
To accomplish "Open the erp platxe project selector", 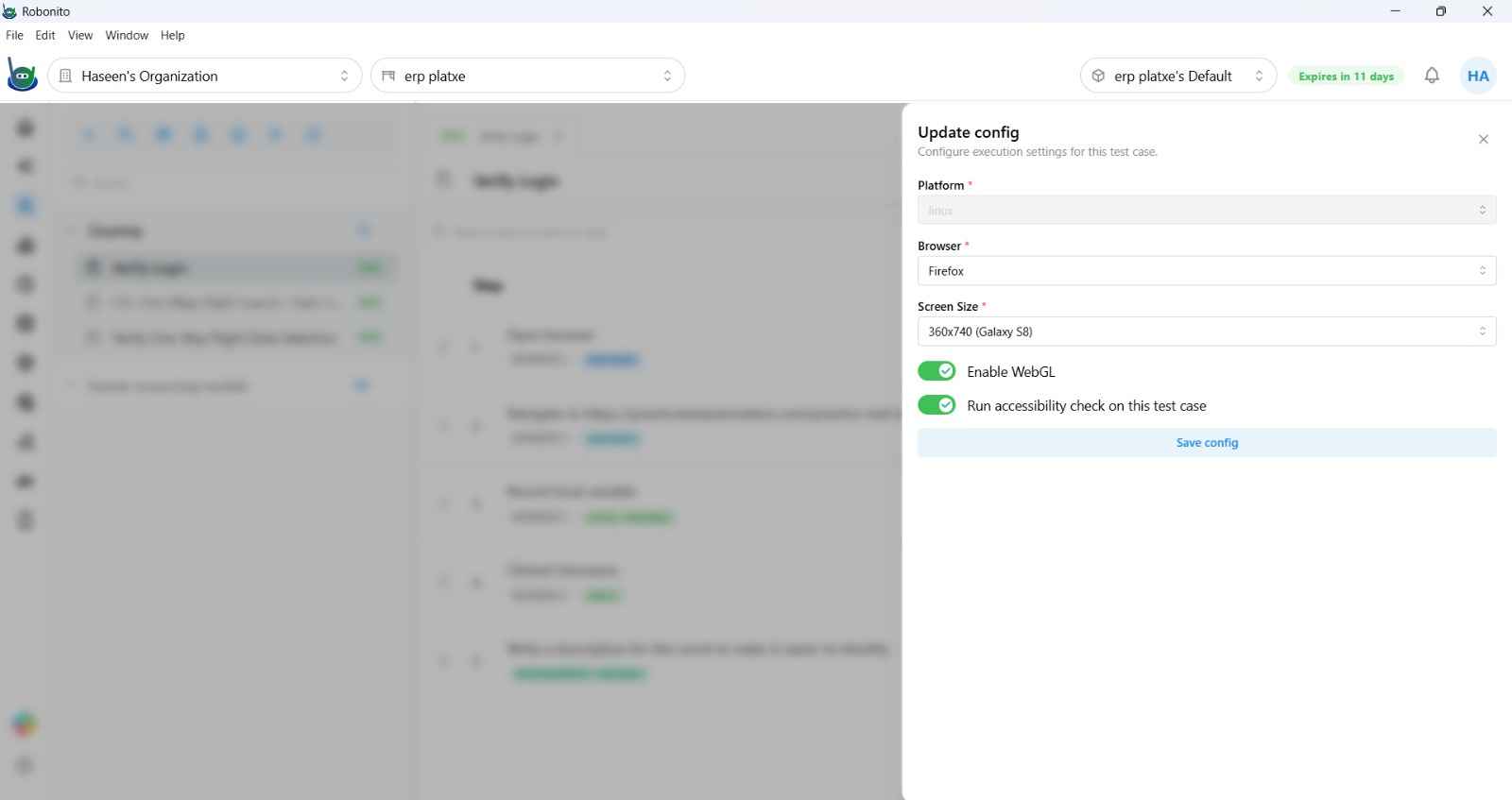I will pyautogui.click(x=527, y=76).
